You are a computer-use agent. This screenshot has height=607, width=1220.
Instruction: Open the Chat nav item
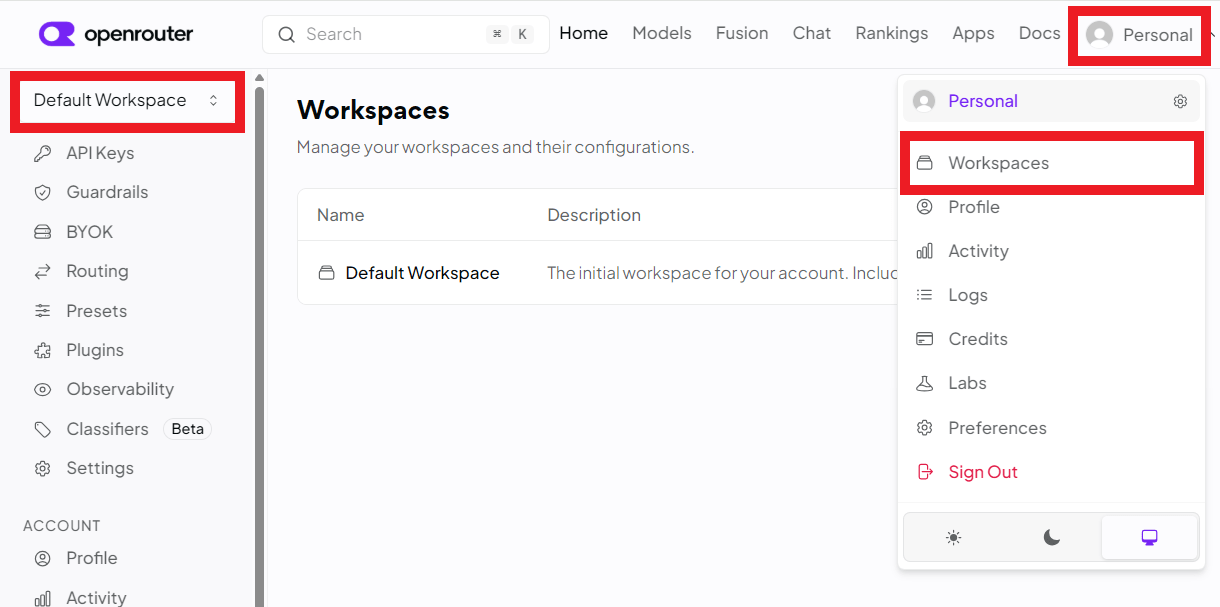click(812, 34)
